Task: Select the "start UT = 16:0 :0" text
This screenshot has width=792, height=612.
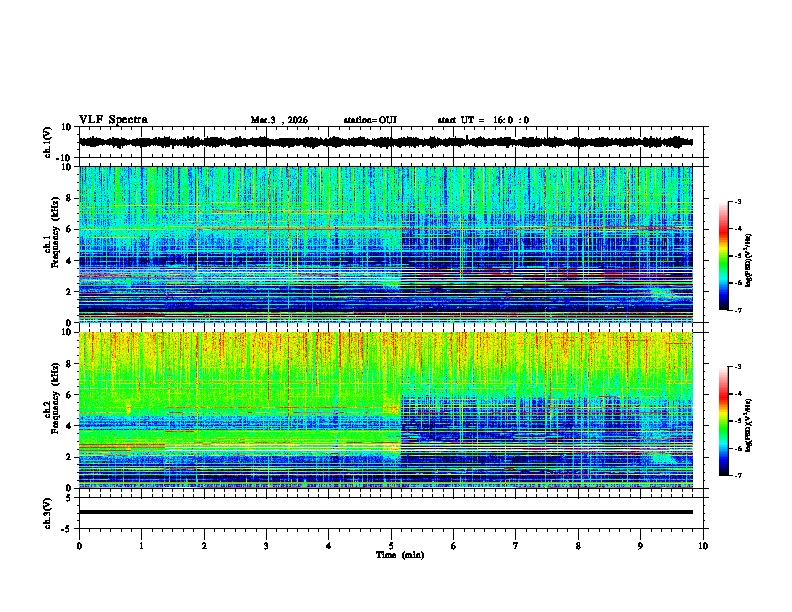Action: coord(483,120)
